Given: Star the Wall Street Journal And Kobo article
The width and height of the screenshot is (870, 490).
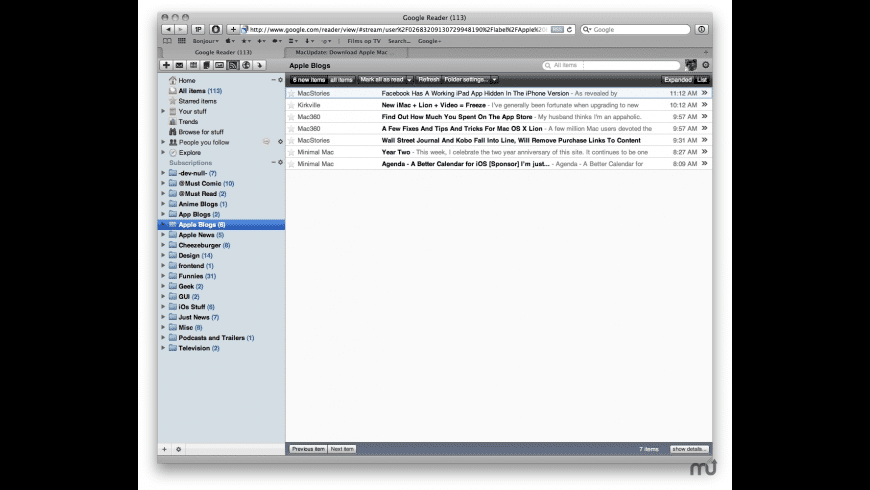Looking at the screenshot, I should 291,140.
